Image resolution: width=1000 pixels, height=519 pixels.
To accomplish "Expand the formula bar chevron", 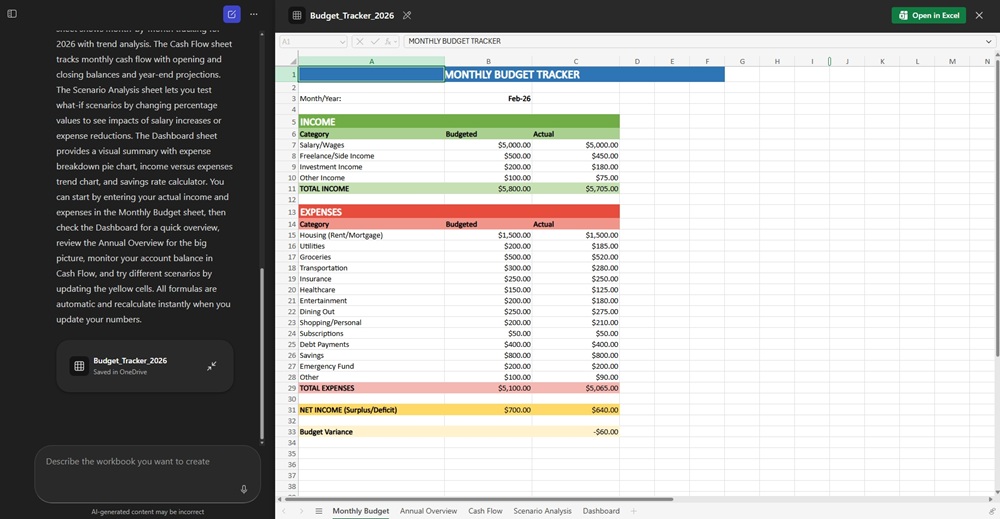I will 989,41.
